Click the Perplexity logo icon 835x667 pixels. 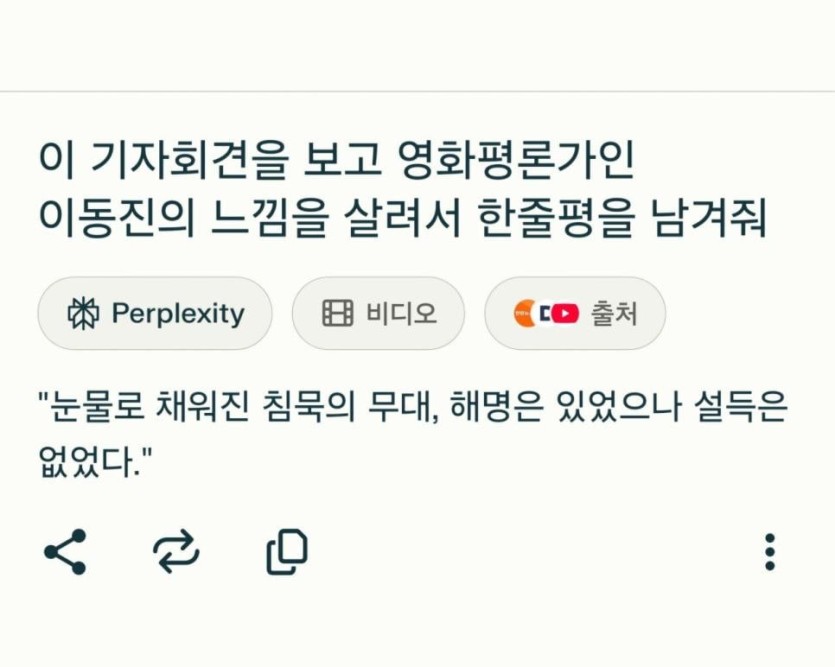pyautogui.click(x=84, y=314)
